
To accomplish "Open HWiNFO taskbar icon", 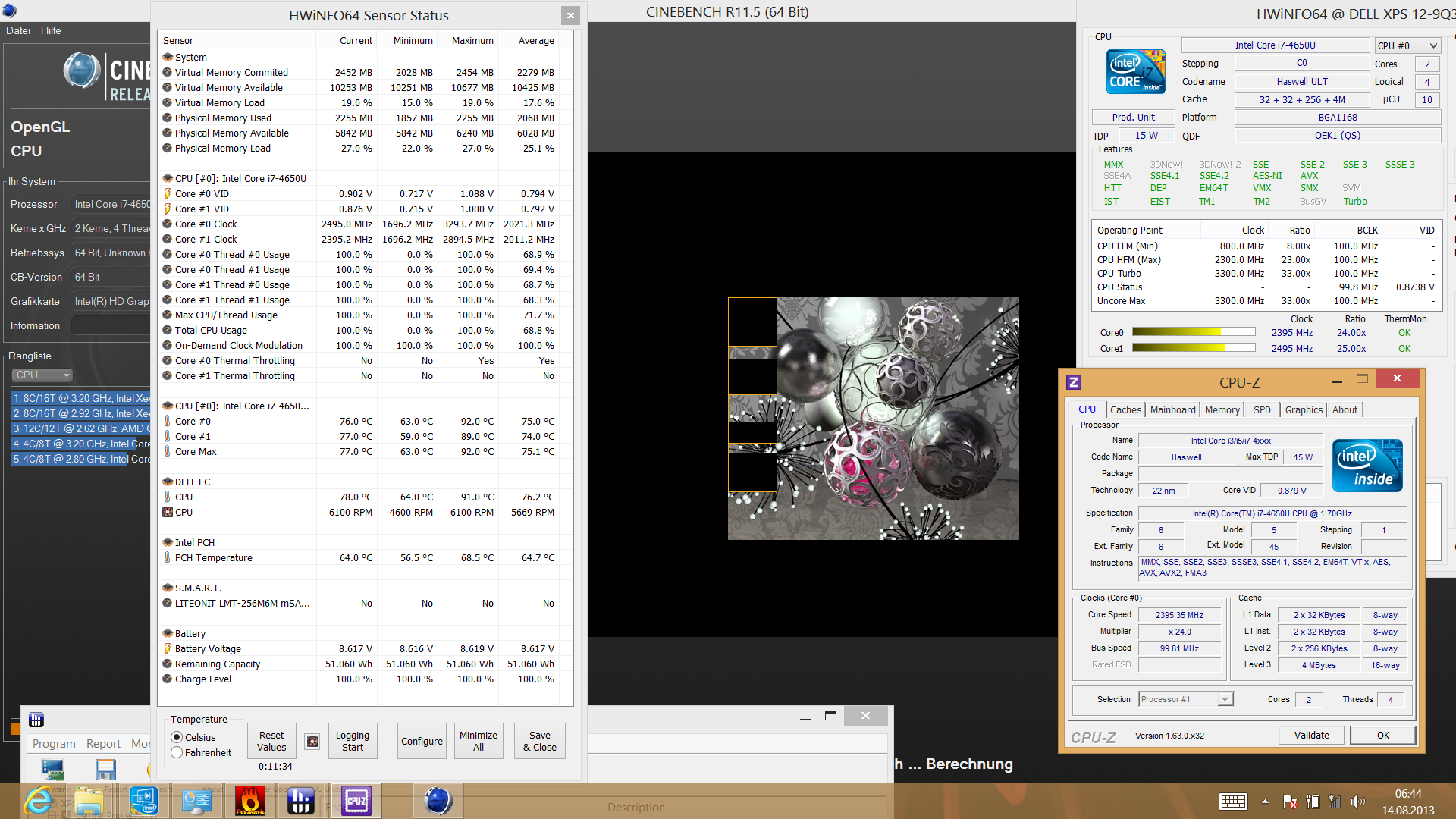I will click(x=301, y=801).
